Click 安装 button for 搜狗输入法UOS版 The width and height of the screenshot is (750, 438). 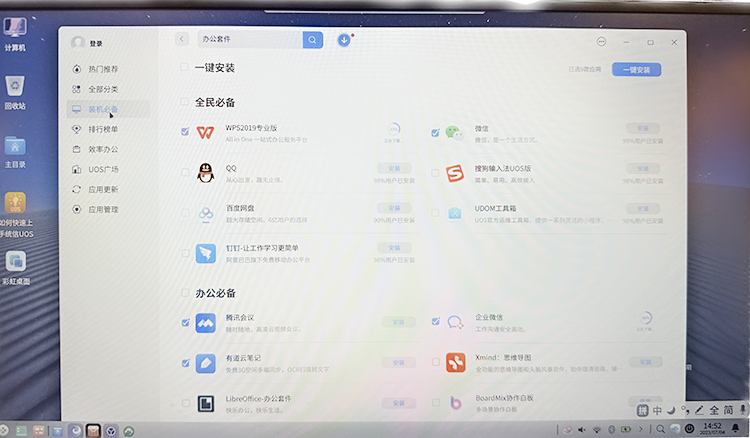pyautogui.click(x=643, y=169)
